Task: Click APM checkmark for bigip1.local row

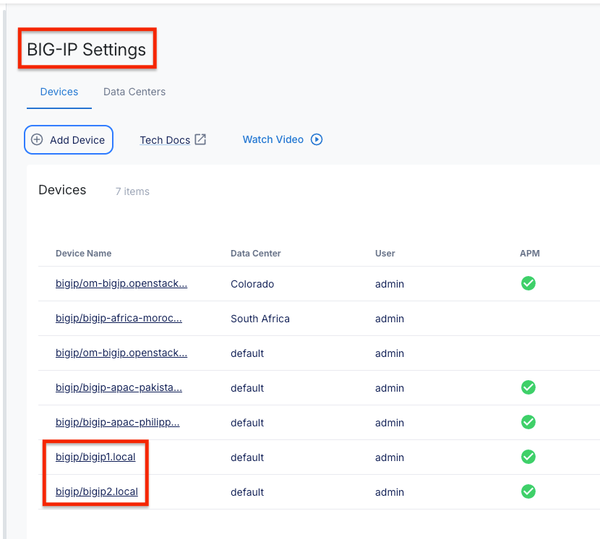Action: pyautogui.click(x=528, y=457)
